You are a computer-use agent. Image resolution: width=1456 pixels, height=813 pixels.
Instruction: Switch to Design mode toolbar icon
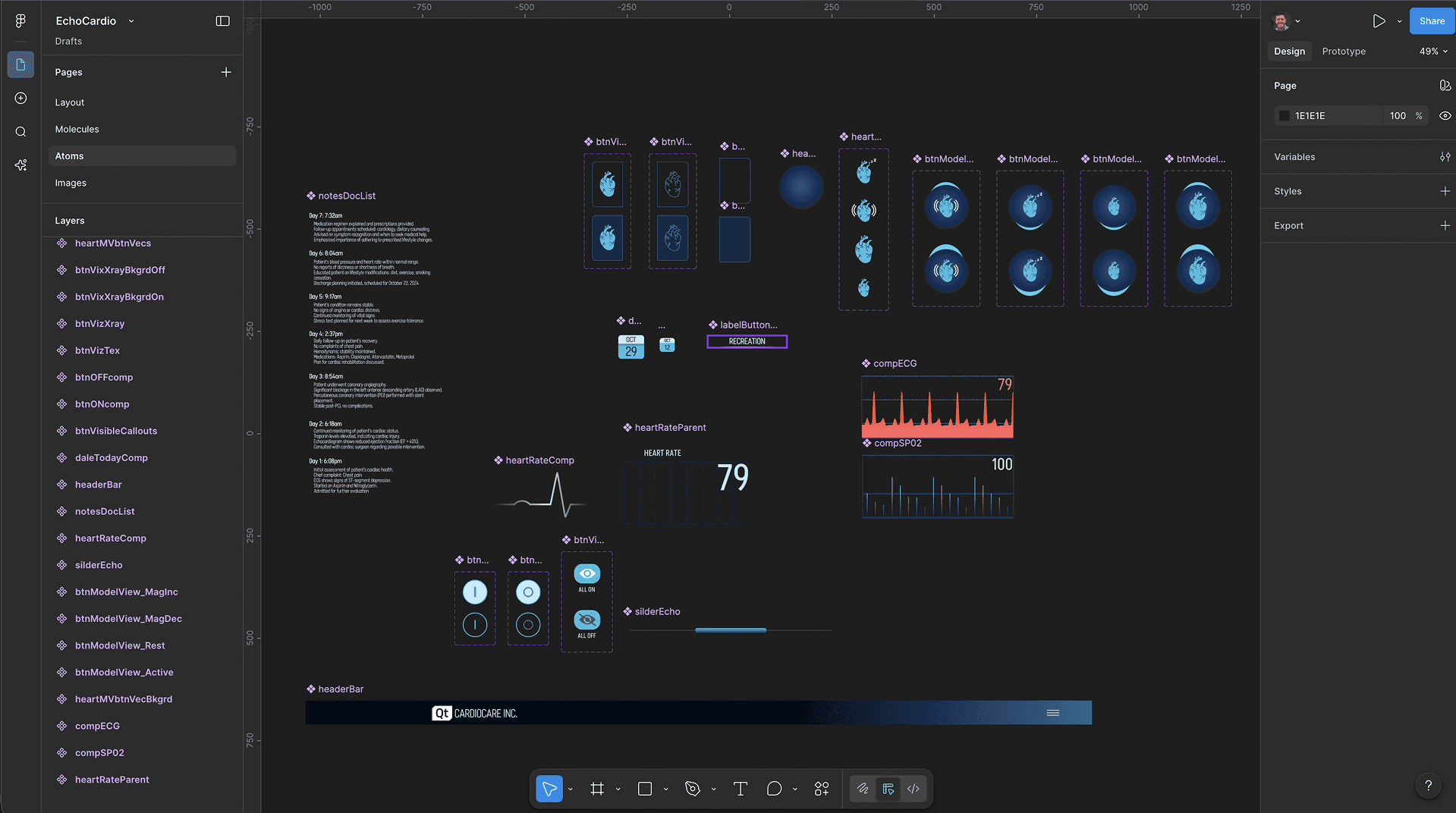coord(888,789)
